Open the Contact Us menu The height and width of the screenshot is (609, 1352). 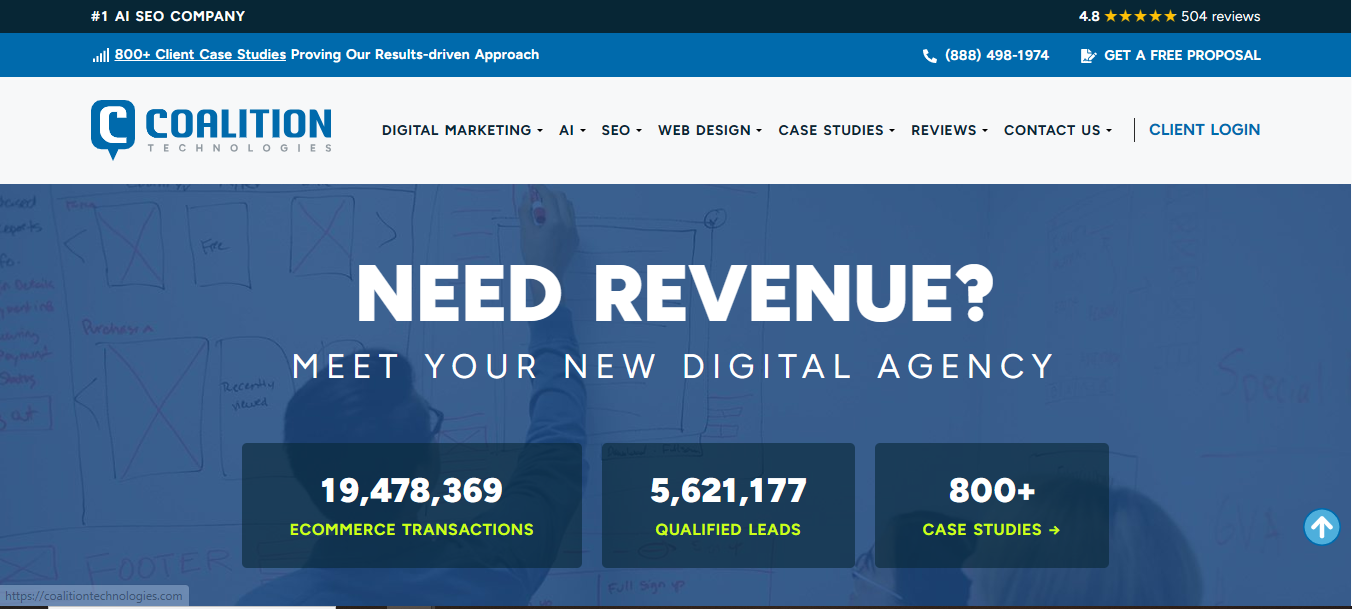(x=1058, y=130)
